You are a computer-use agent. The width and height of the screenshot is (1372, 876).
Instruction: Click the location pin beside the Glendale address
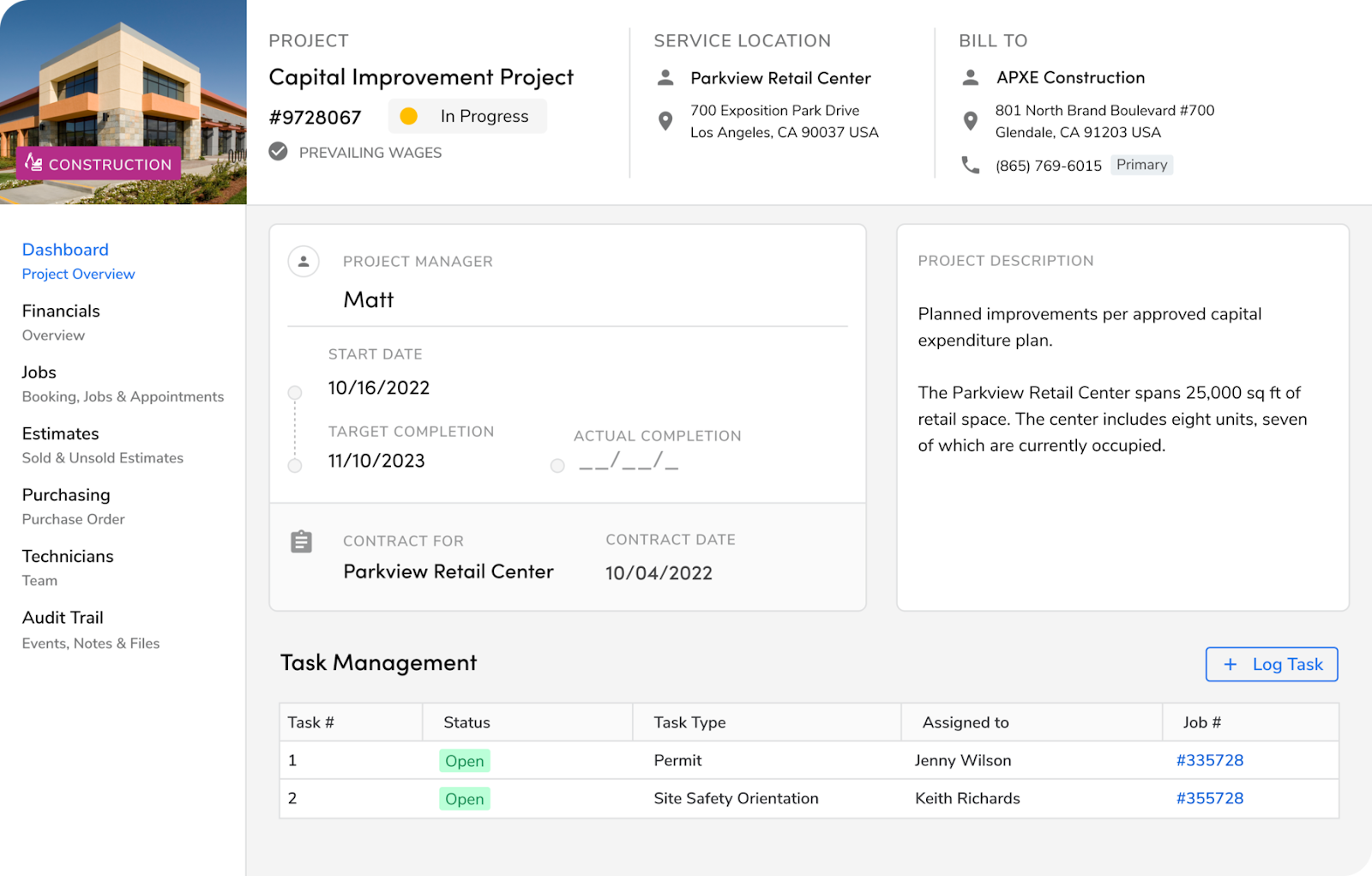click(971, 120)
